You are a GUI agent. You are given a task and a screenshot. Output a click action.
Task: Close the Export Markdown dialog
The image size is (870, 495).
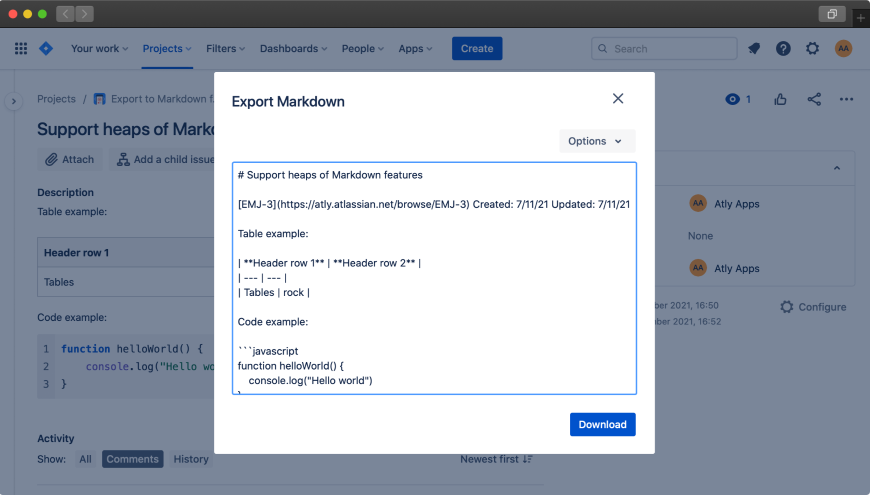(x=618, y=99)
